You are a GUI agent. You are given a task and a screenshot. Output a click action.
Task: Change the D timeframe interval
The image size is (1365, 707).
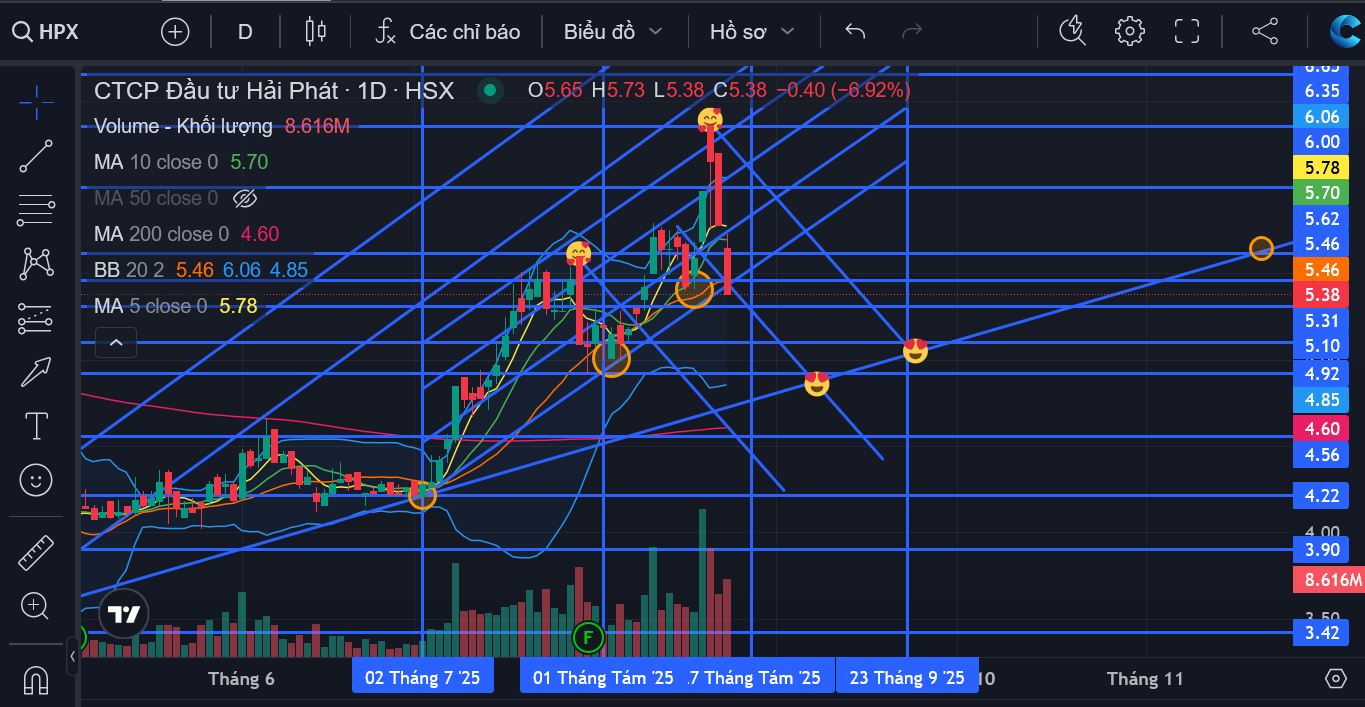[x=245, y=32]
